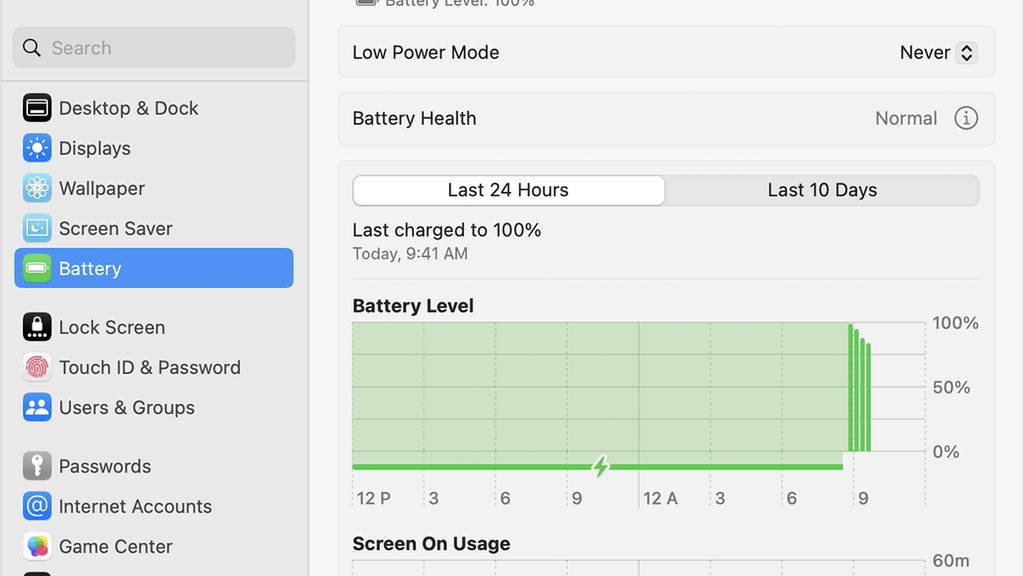The width and height of the screenshot is (1024, 576).
Task: Click the Battery Health info circle
Action: (966, 118)
